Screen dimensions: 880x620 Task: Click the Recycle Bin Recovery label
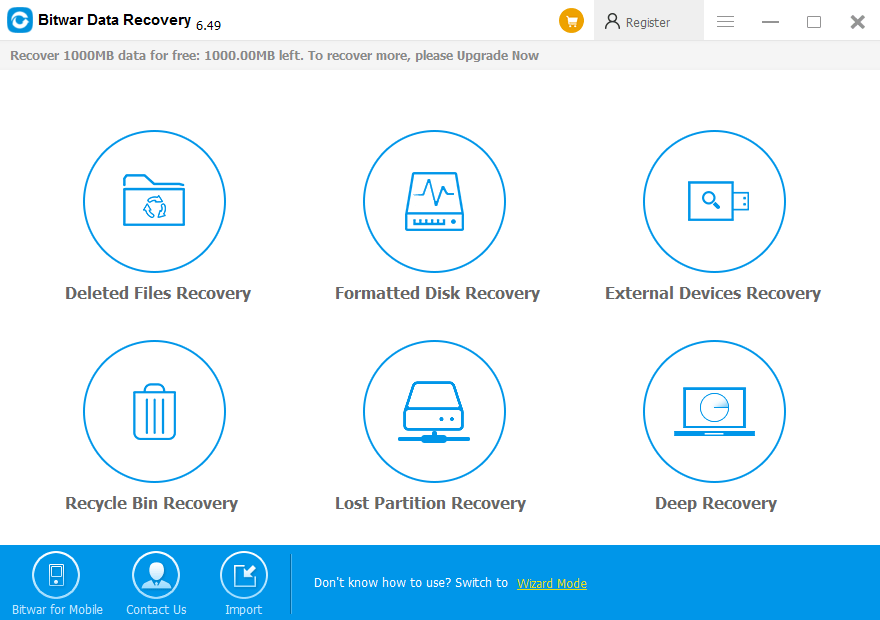coord(152,503)
